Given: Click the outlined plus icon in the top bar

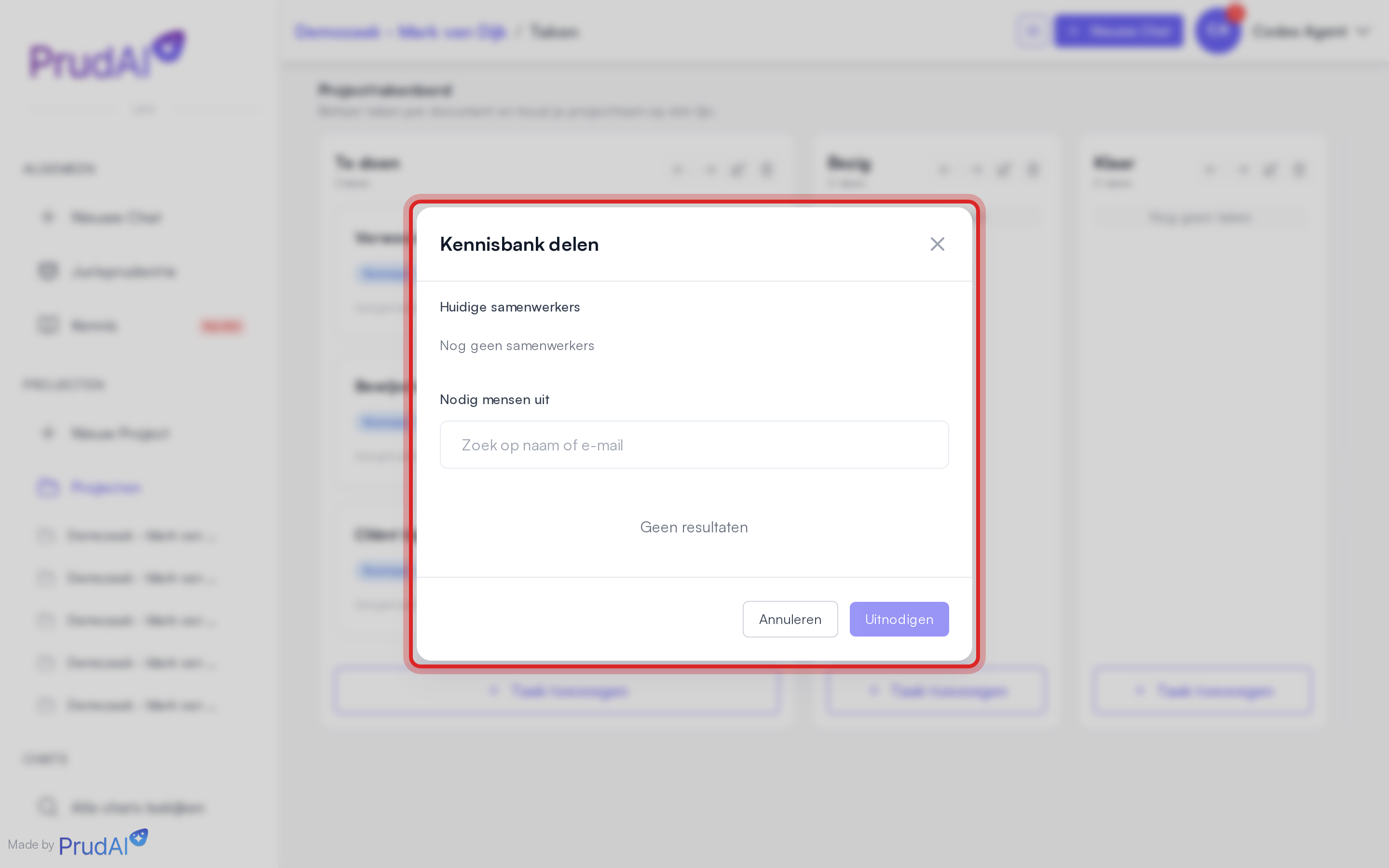Looking at the screenshot, I should 1033,31.
